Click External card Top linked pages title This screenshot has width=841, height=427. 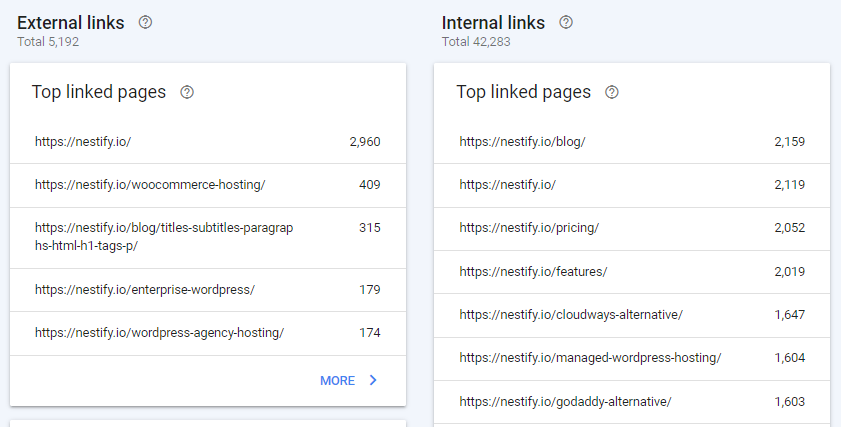coord(99,92)
